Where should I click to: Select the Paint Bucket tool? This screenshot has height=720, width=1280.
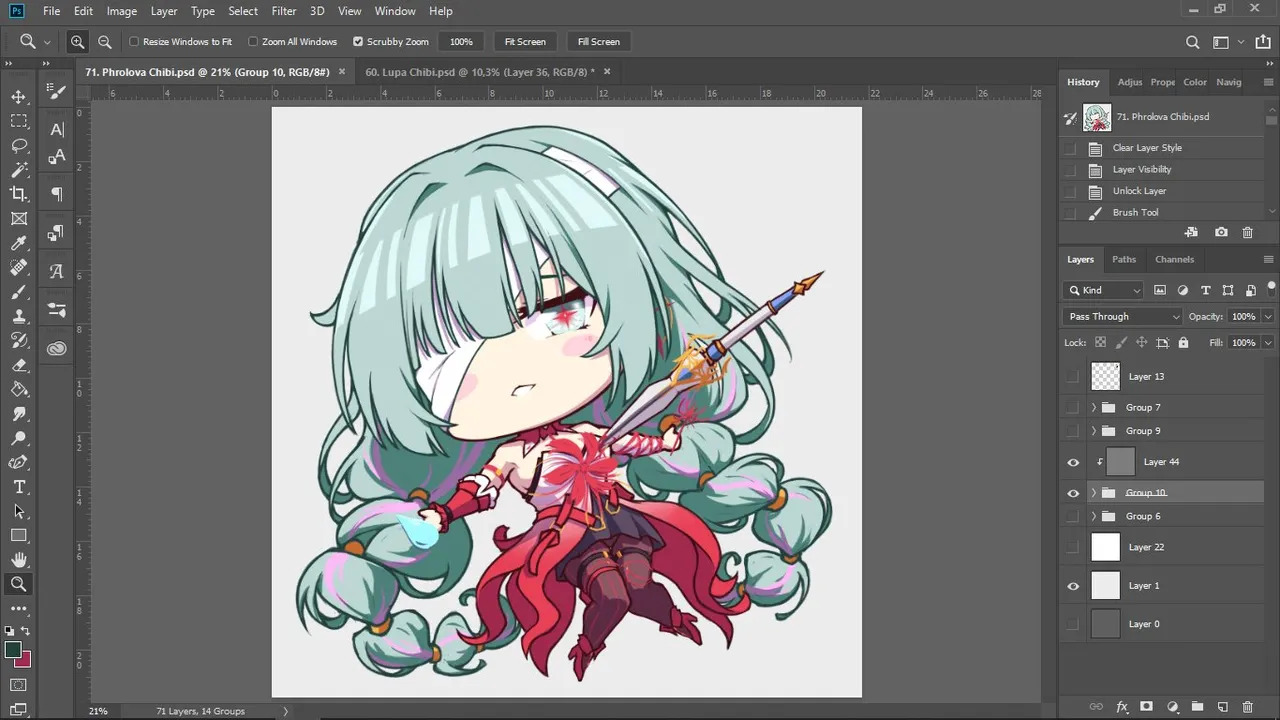pos(19,389)
